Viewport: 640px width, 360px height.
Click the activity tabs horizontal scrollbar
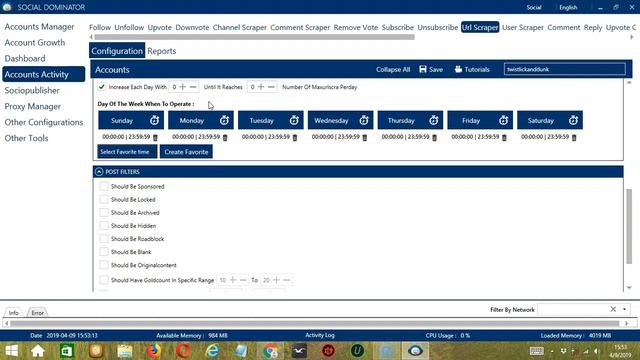point(254,37)
